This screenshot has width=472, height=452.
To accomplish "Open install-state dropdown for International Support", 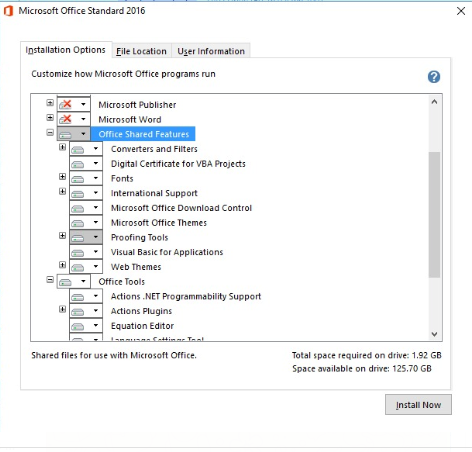I will 86,193.
